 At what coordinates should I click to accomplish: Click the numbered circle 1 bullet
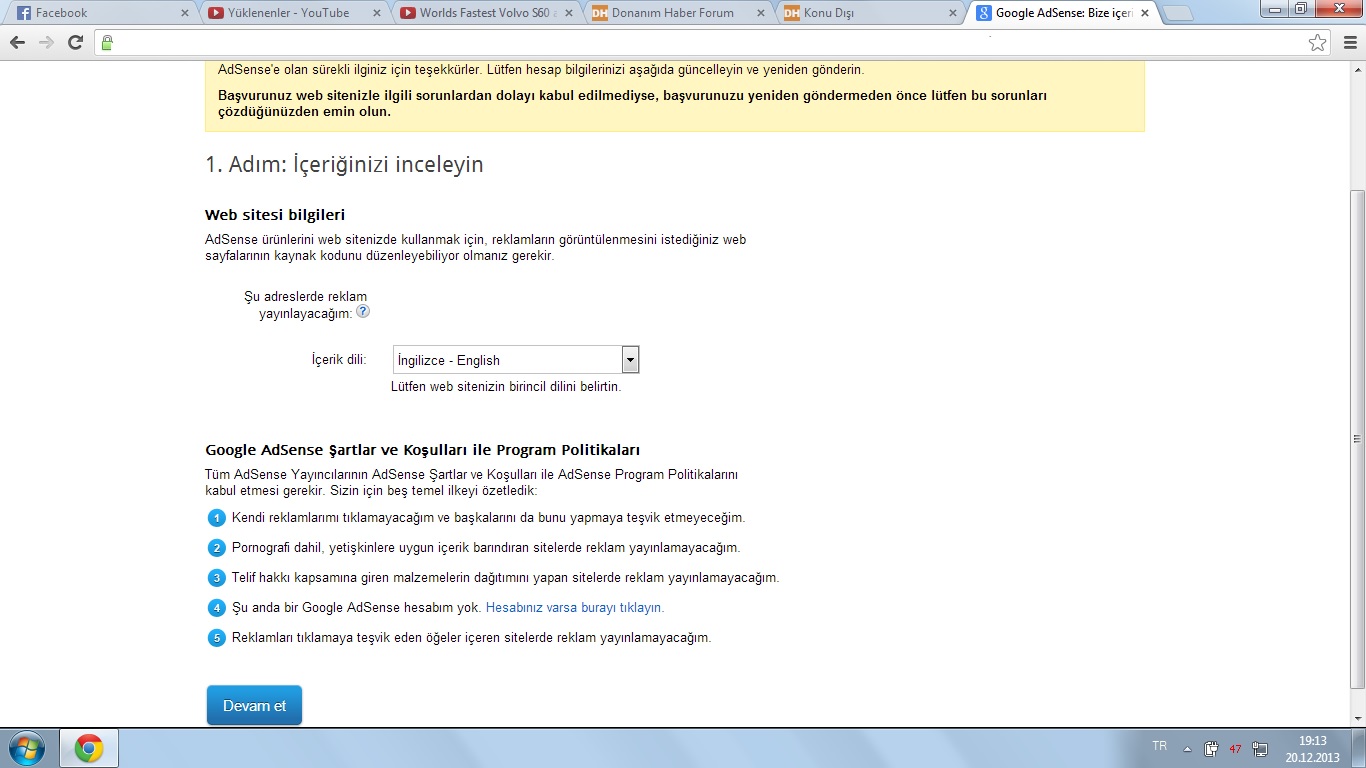click(217, 518)
